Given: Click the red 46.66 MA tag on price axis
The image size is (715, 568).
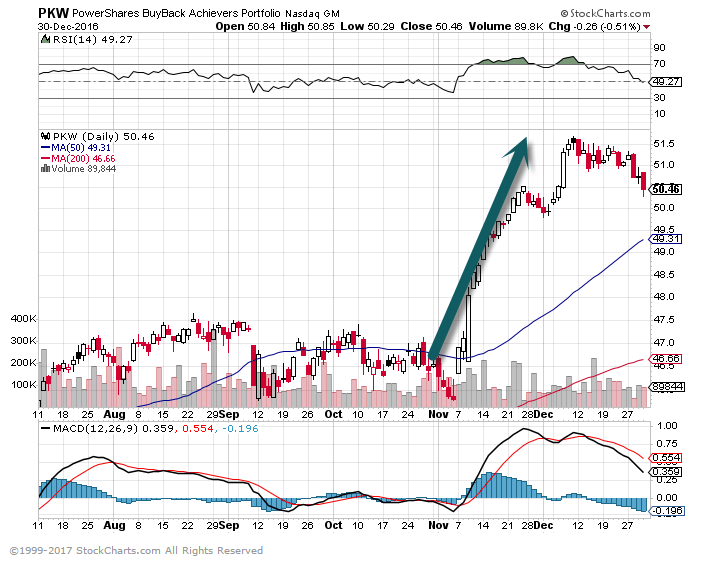Looking at the screenshot, I should [667, 359].
